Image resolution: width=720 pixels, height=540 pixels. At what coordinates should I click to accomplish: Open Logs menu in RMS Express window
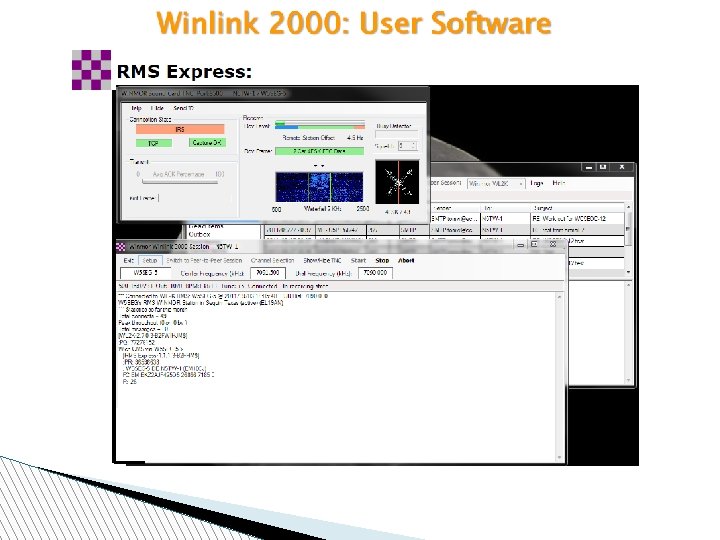(536, 183)
